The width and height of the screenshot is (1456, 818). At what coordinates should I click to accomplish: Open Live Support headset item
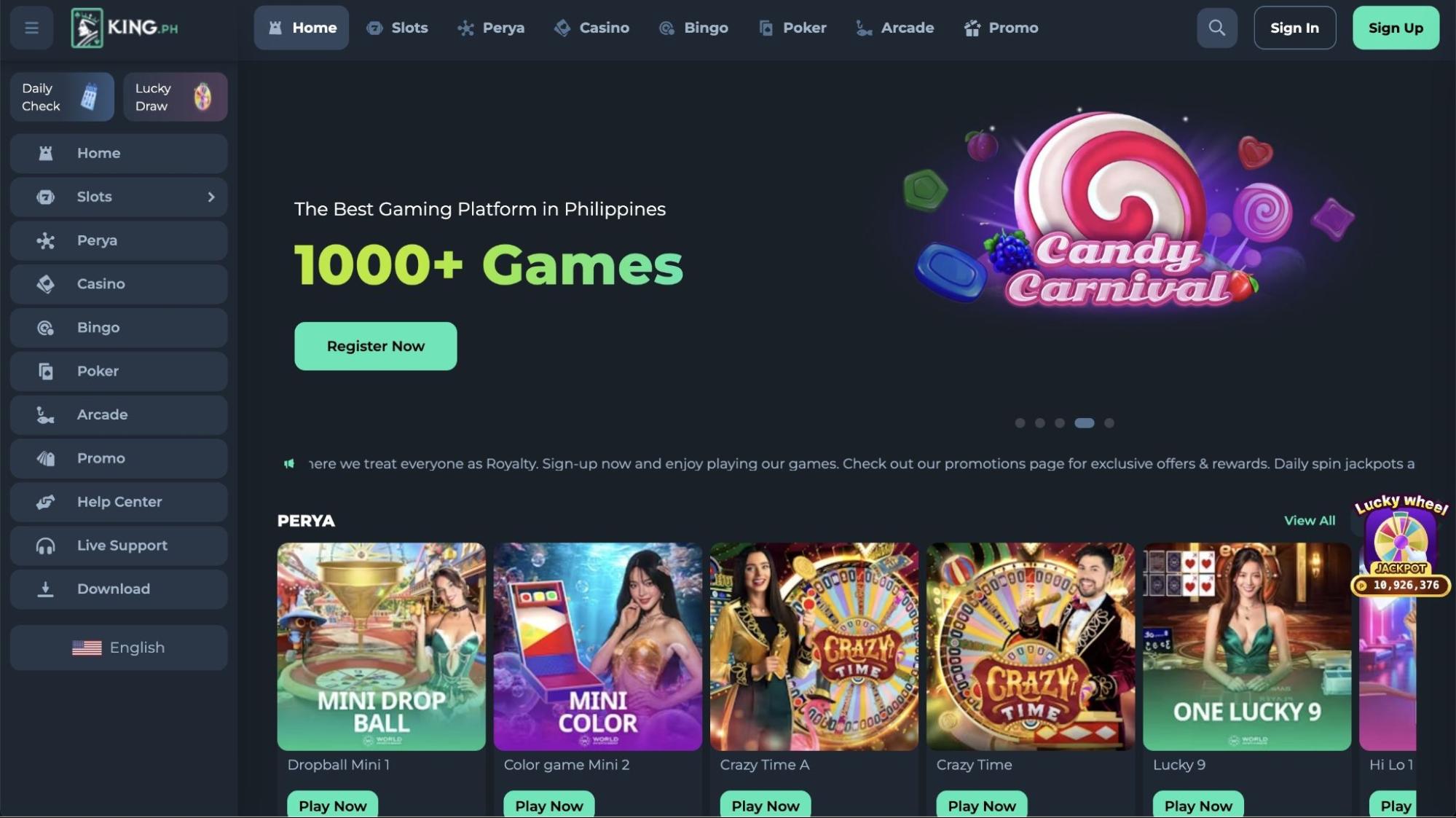point(119,546)
